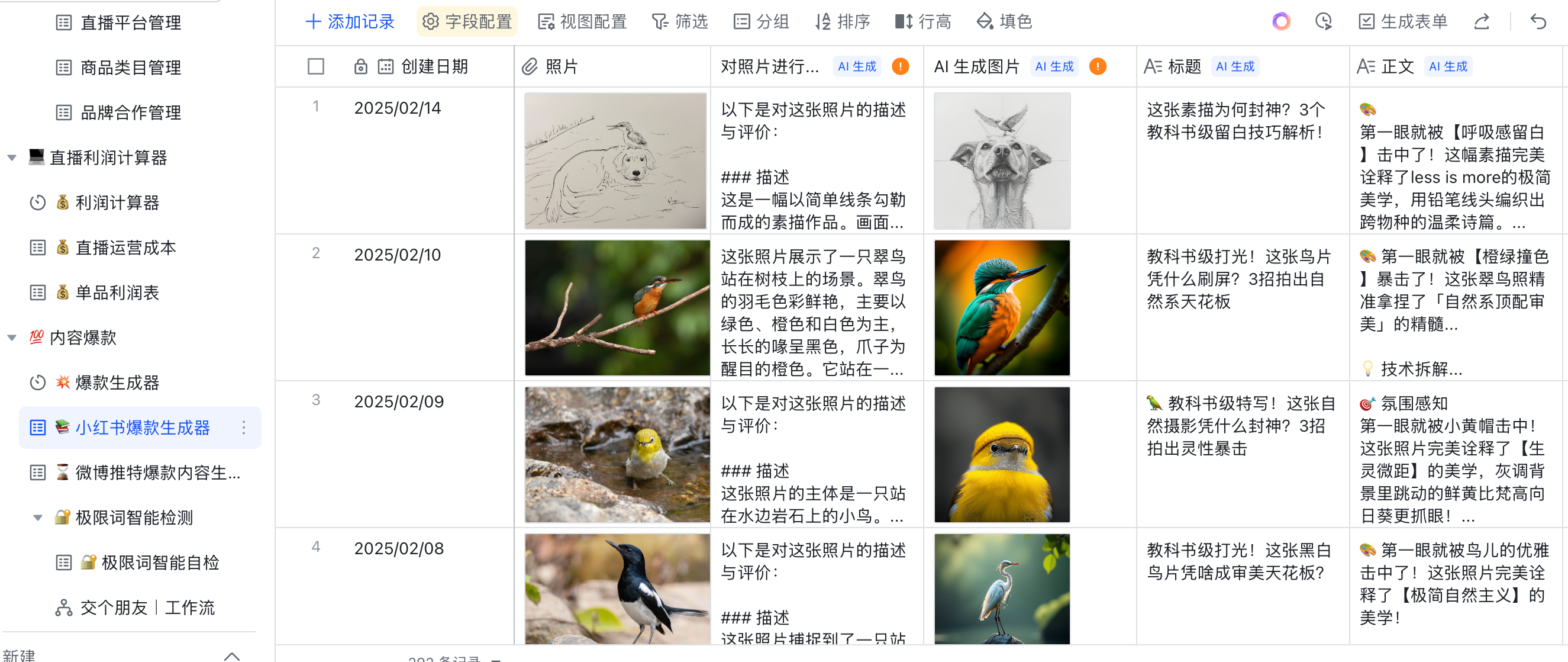The height and width of the screenshot is (662, 1568).
Task: Collapse the 内容爆款 folder
Action: click(x=12, y=338)
